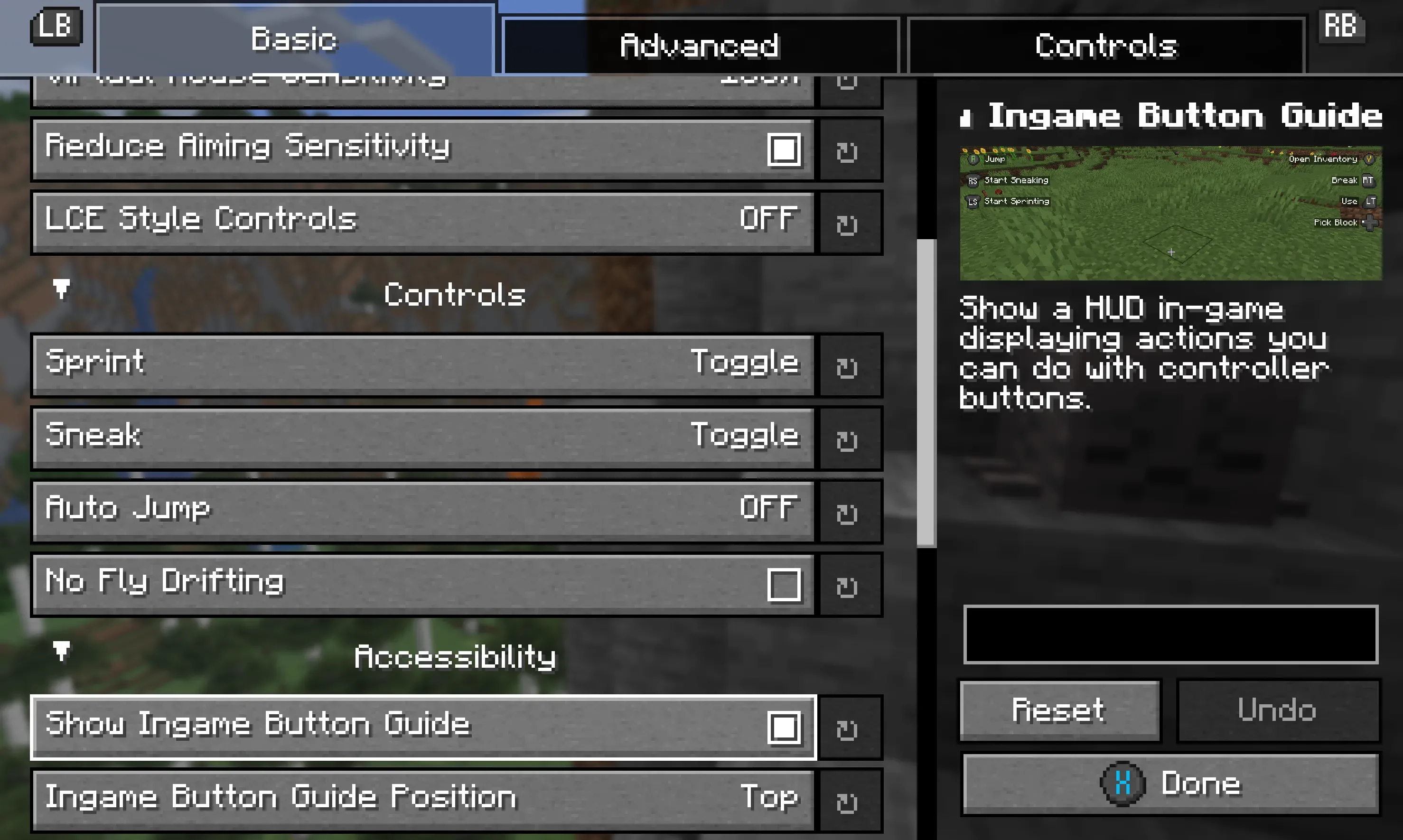Click the LB bumper icon
This screenshot has height=840, width=1403.
click(x=56, y=26)
